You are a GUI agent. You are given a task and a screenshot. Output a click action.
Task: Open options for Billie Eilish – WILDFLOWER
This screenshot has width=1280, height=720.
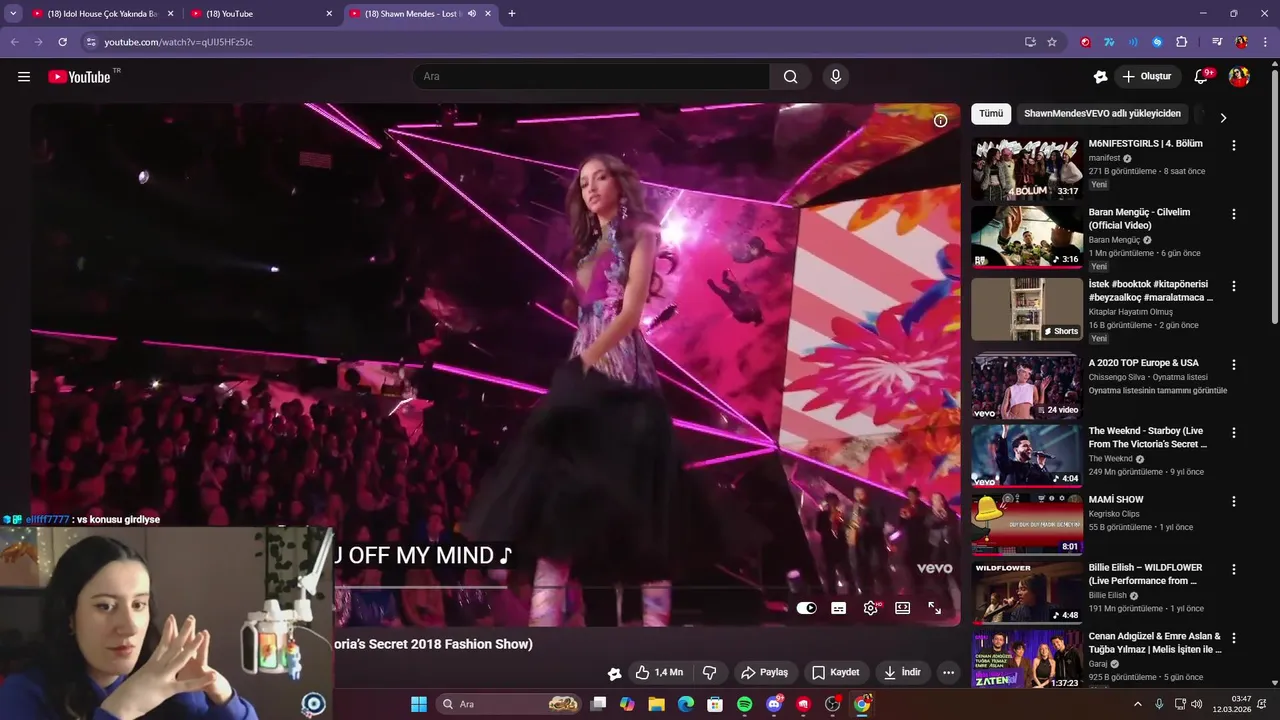(1233, 569)
